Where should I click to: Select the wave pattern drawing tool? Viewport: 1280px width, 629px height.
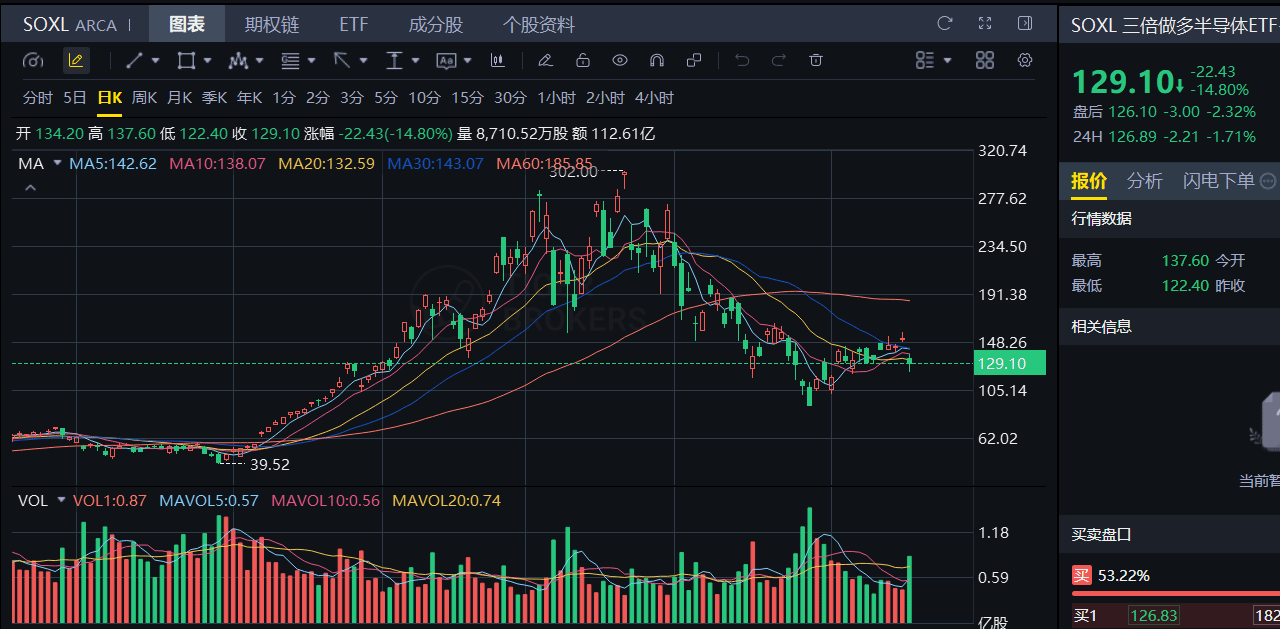pyautogui.click(x=238, y=61)
